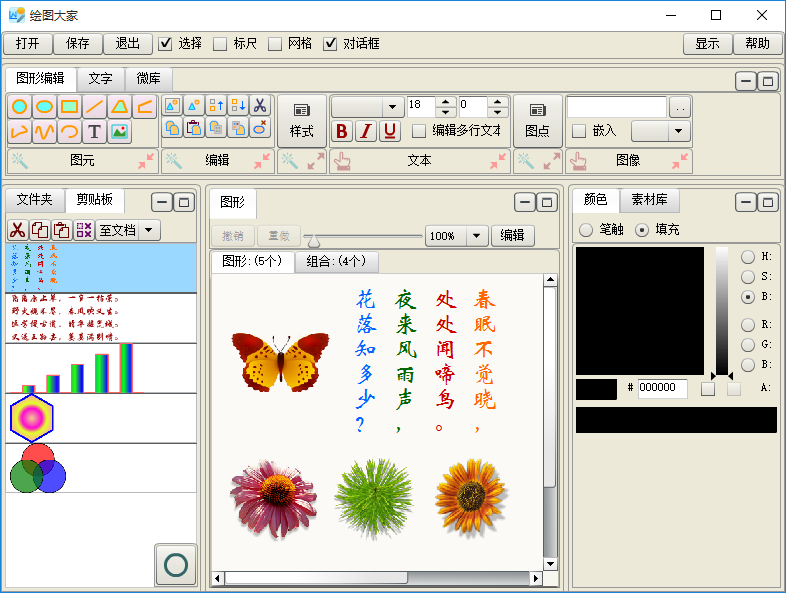Screen dimensions: 786x593
Task: Open the image mode dropdown beside 嵌入
Action: tap(678, 131)
